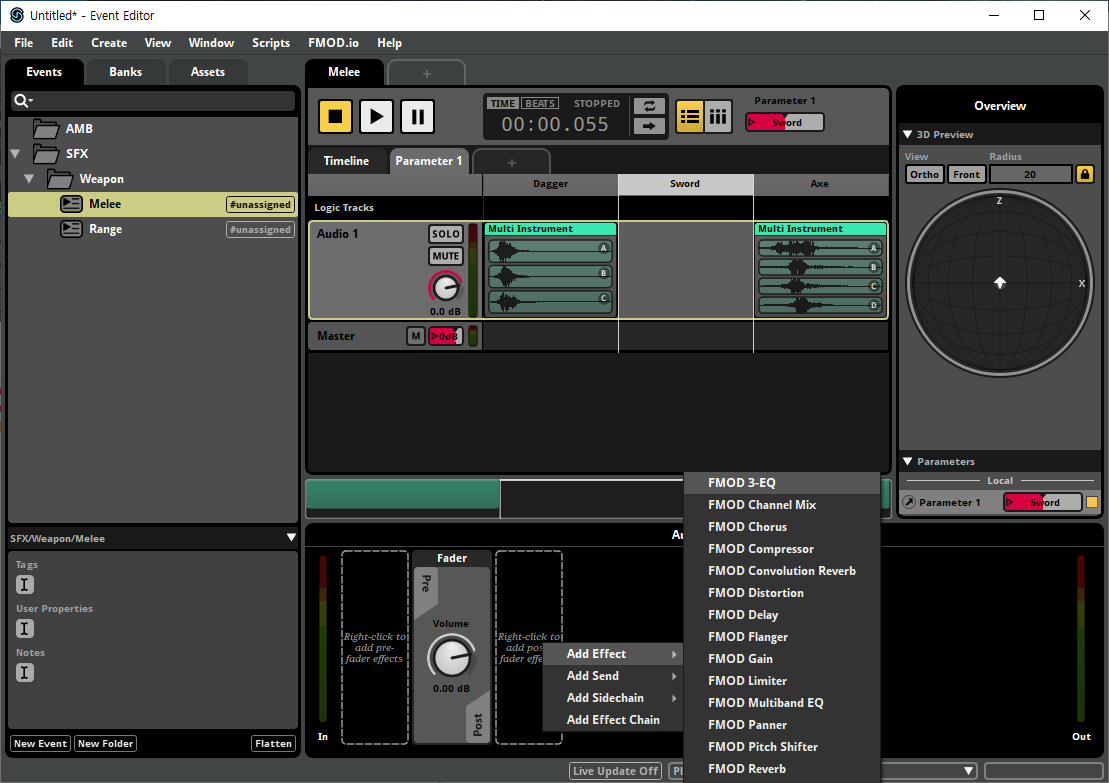Screen dimensions: 1109x783
Task: Toggle the Radius lock icon
Action: pyautogui.click(x=1084, y=174)
